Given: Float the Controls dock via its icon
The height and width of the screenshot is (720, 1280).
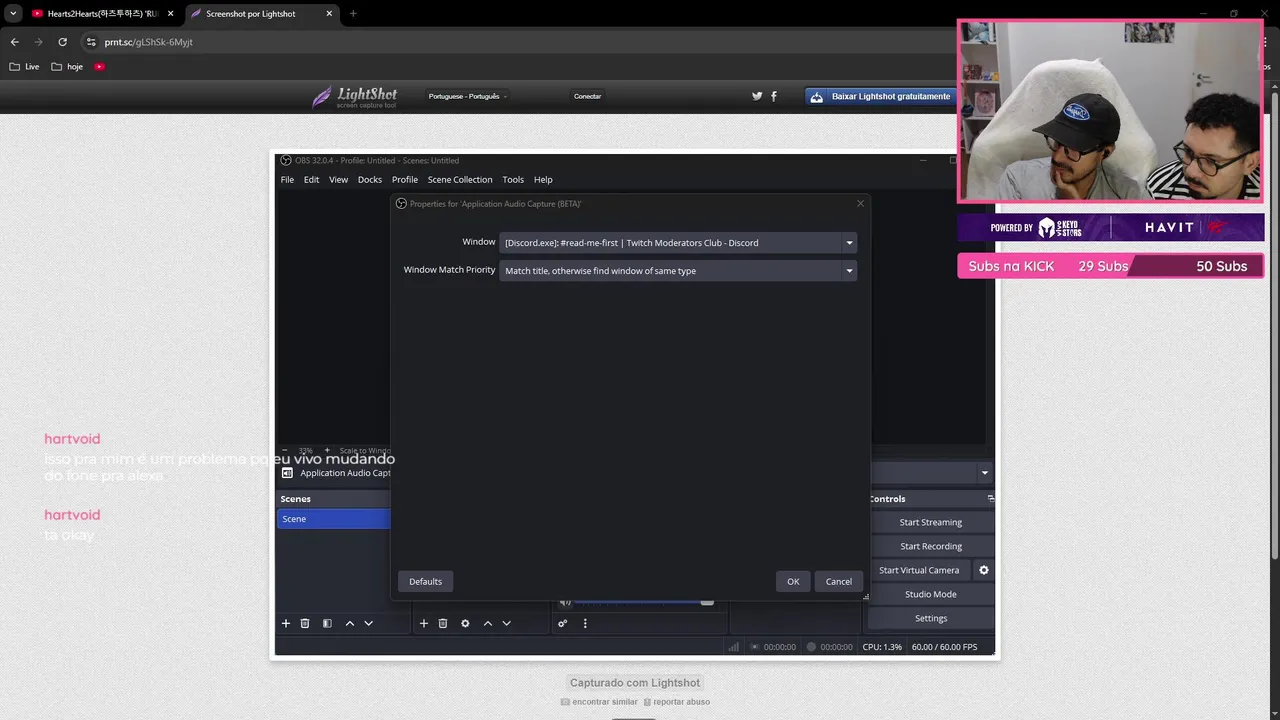Looking at the screenshot, I should coord(991,498).
